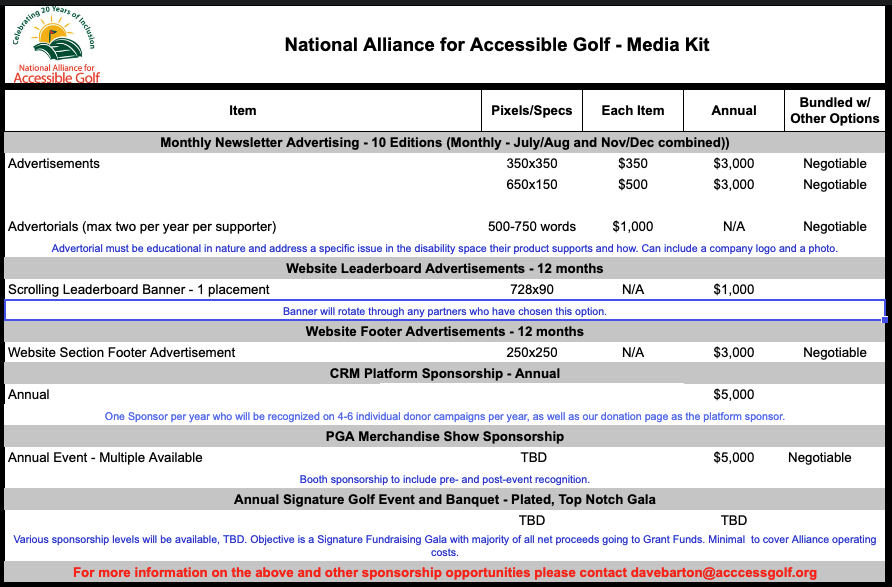Select the "Banner will rotate through any partners" note
Image resolution: width=892 pixels, height=587 pixels.
click(445, 311)
